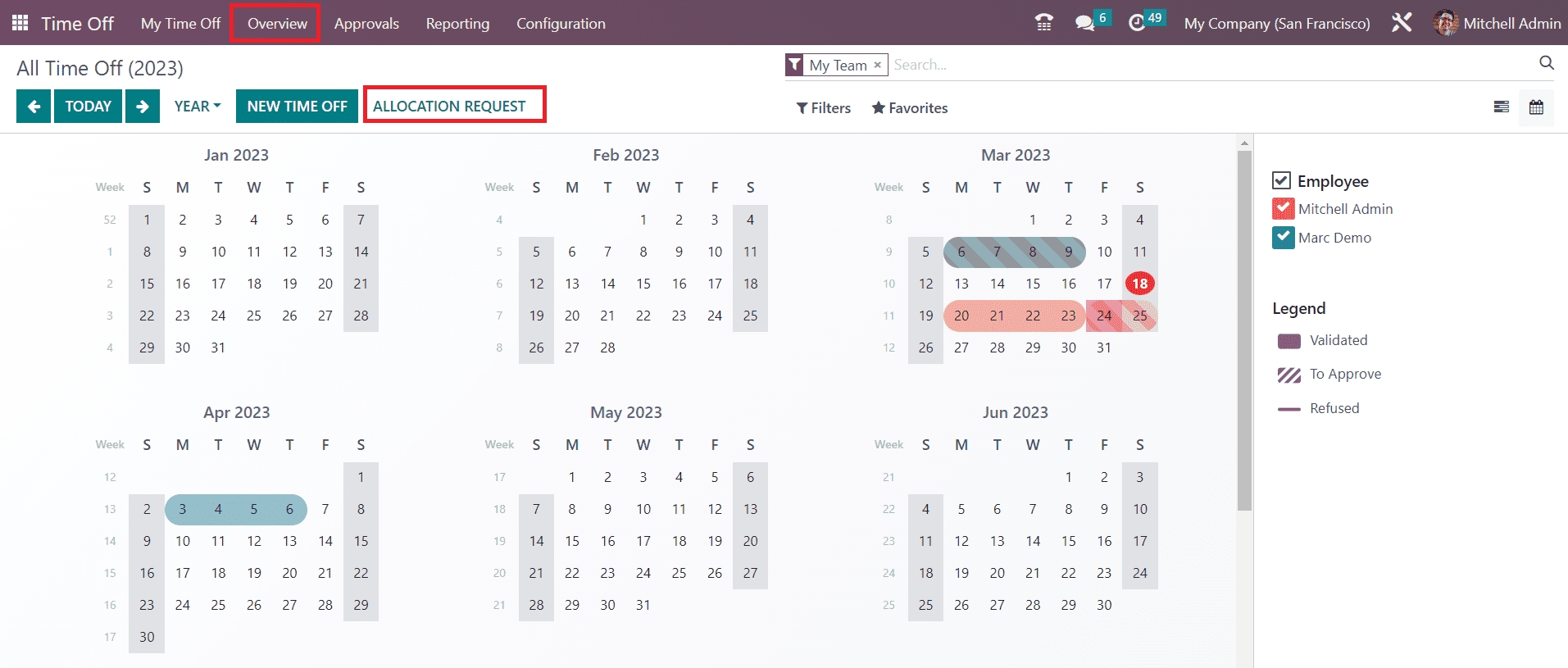The image size is (1568, 668).
Task: Uncheck Marc Demo employee filter
Action: (x=1283, y=238)
